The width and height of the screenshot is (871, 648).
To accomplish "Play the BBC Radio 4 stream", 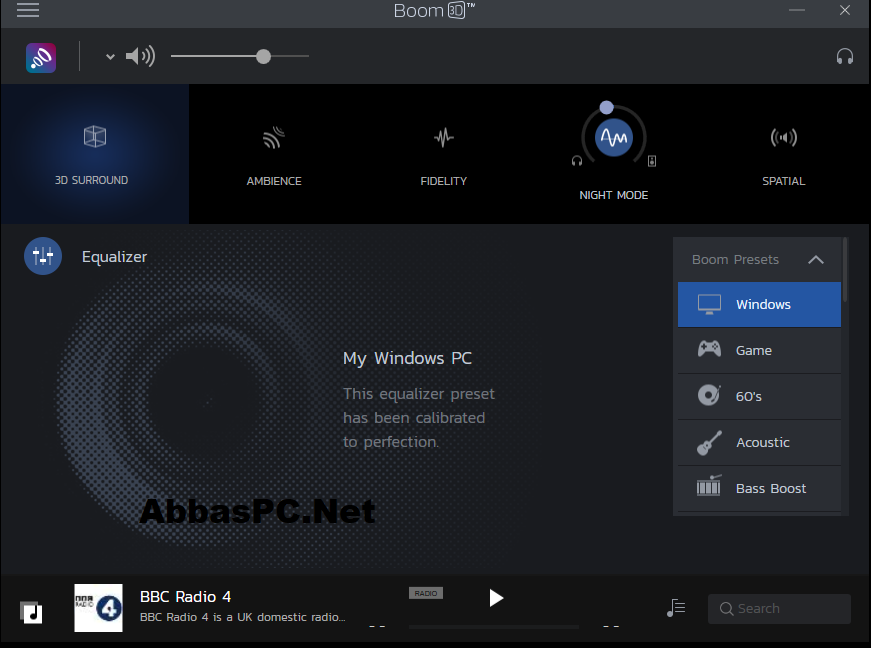I will pyautogui.click(x=496, y=598).
